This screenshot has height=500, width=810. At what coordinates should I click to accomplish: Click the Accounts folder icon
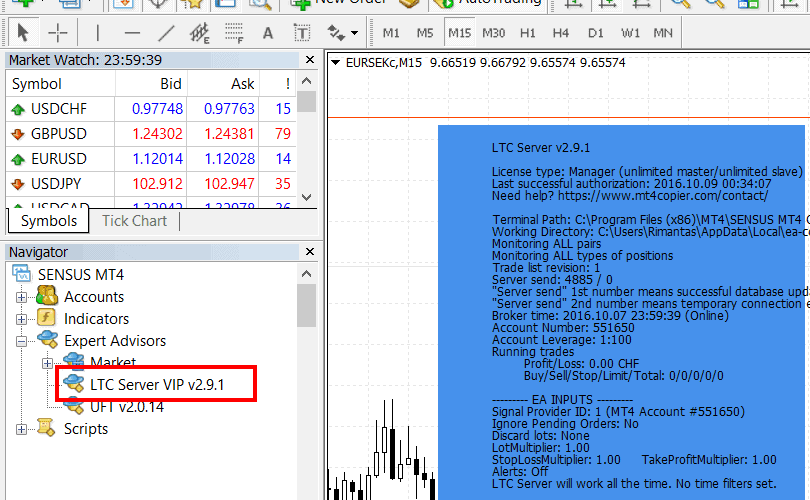tap(47, 296)
